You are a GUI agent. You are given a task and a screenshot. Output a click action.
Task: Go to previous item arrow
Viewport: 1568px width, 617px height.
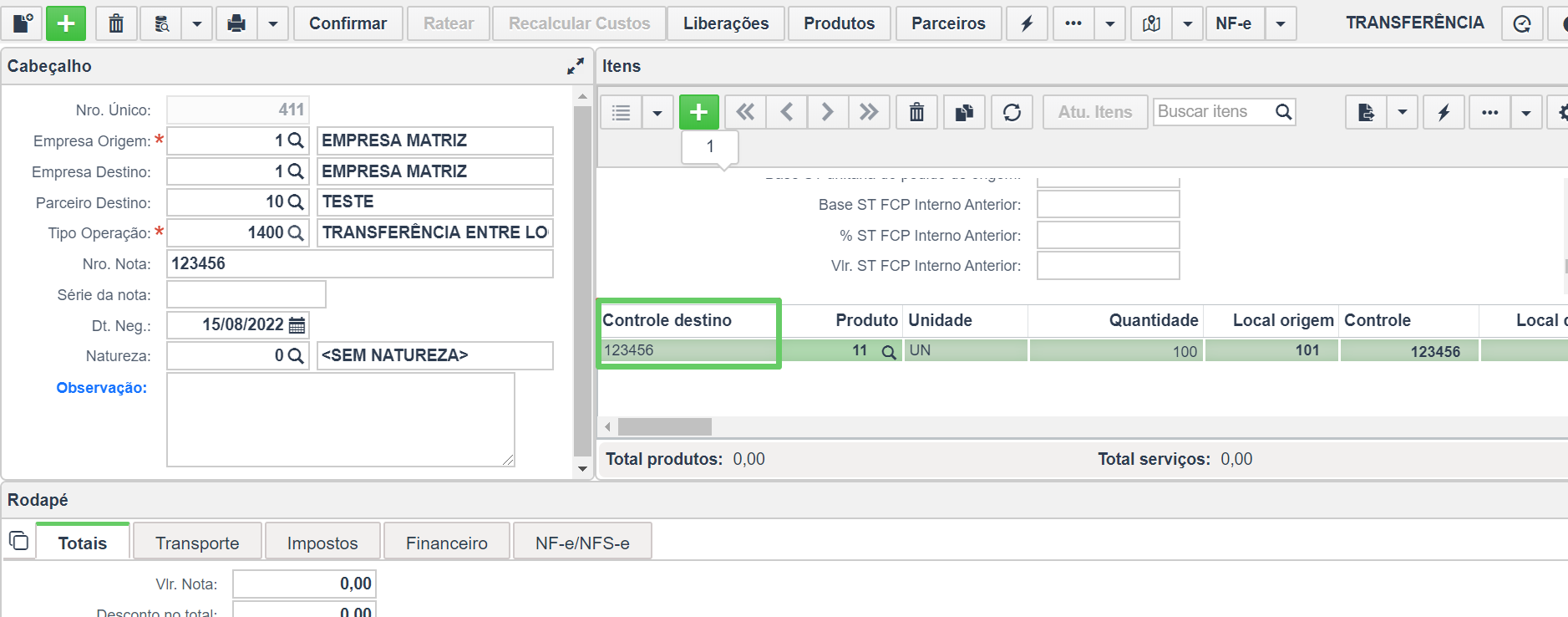pyautogui.click(x=787, y=112)
